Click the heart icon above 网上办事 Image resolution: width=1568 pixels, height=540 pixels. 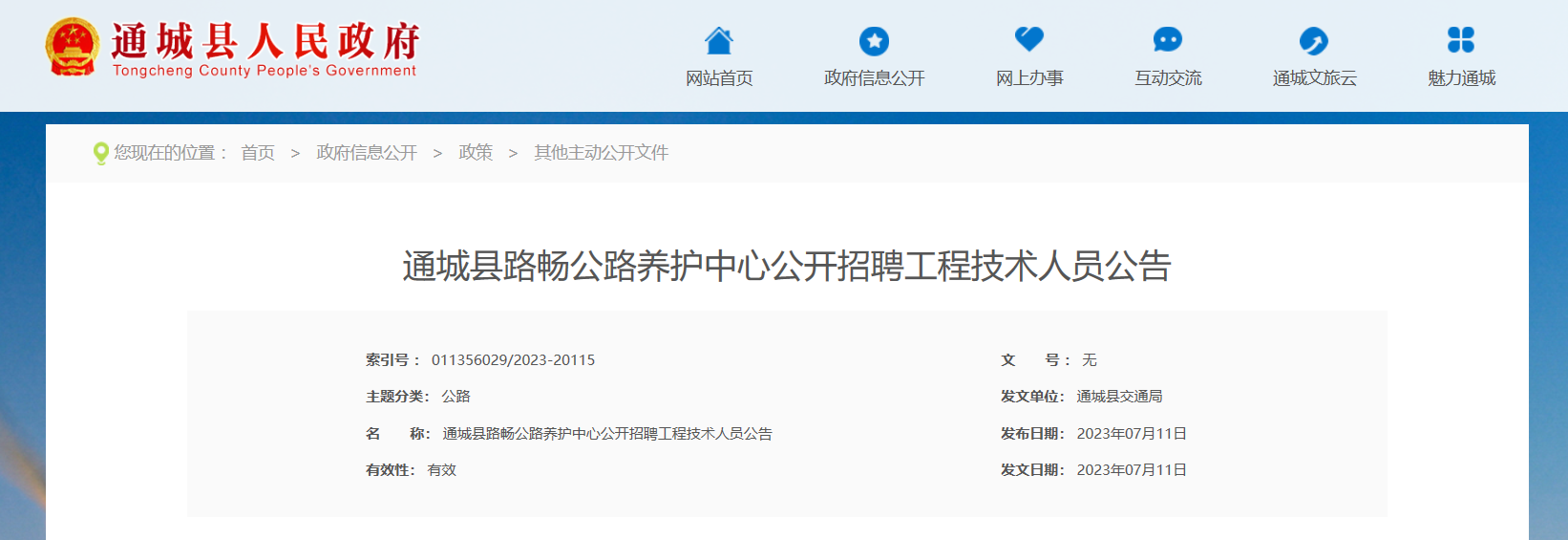(1029, 39)
